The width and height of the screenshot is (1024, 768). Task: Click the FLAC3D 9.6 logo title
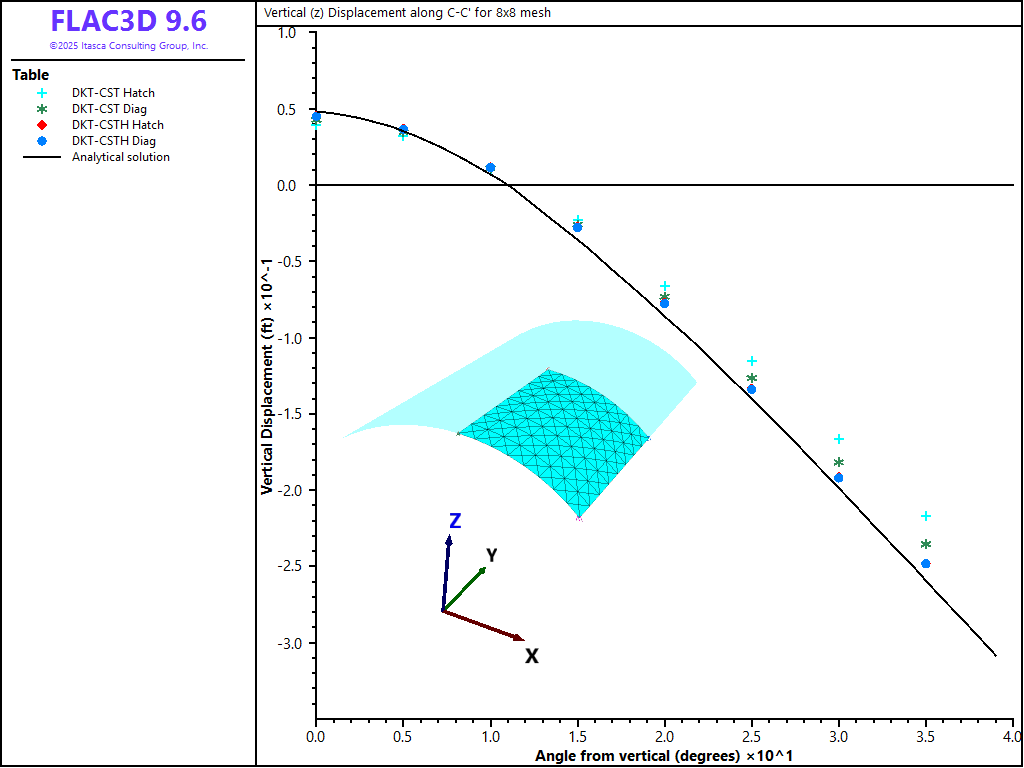tap(128, 22)
